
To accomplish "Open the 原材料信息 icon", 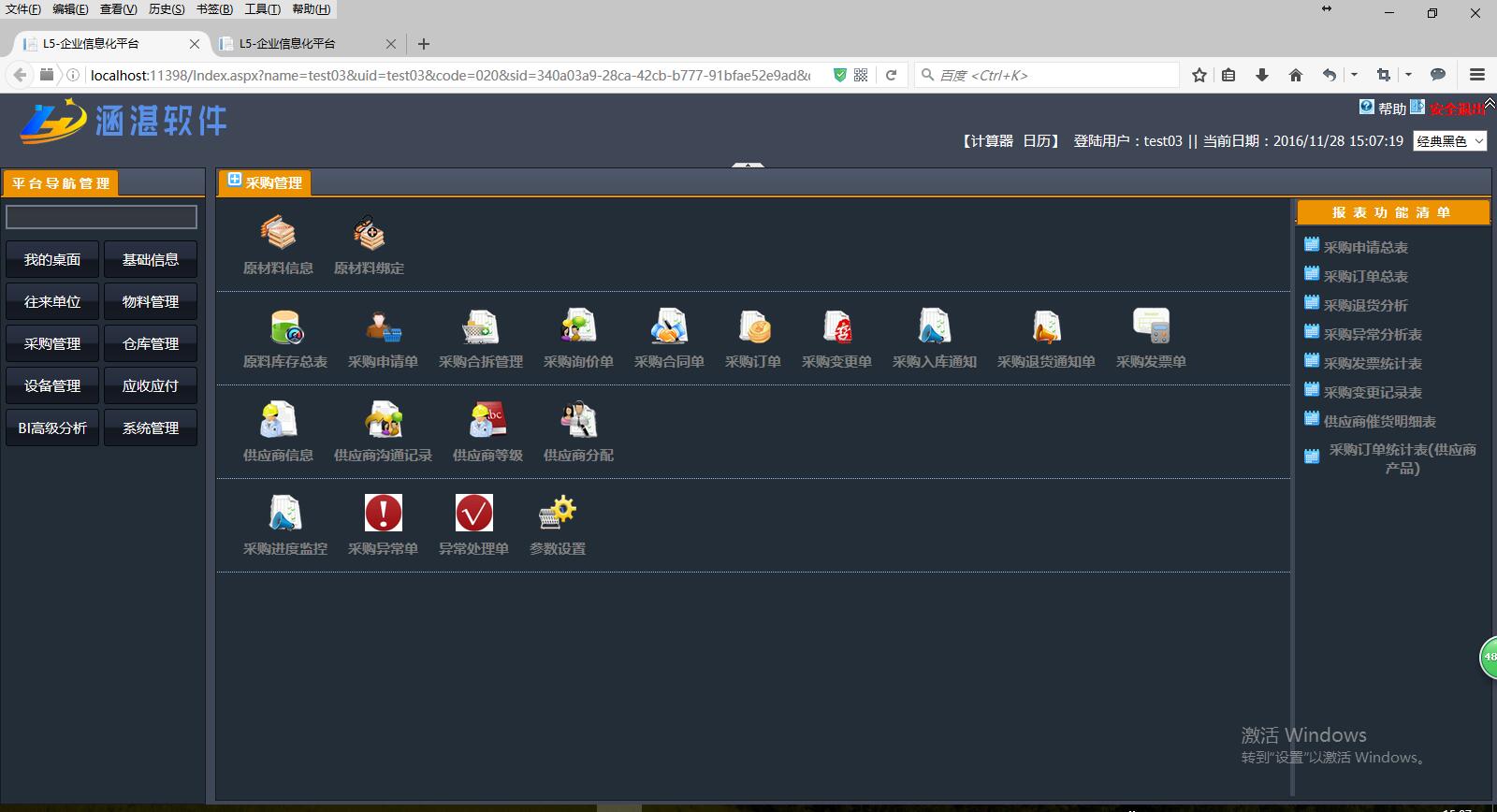I will 278,234.
